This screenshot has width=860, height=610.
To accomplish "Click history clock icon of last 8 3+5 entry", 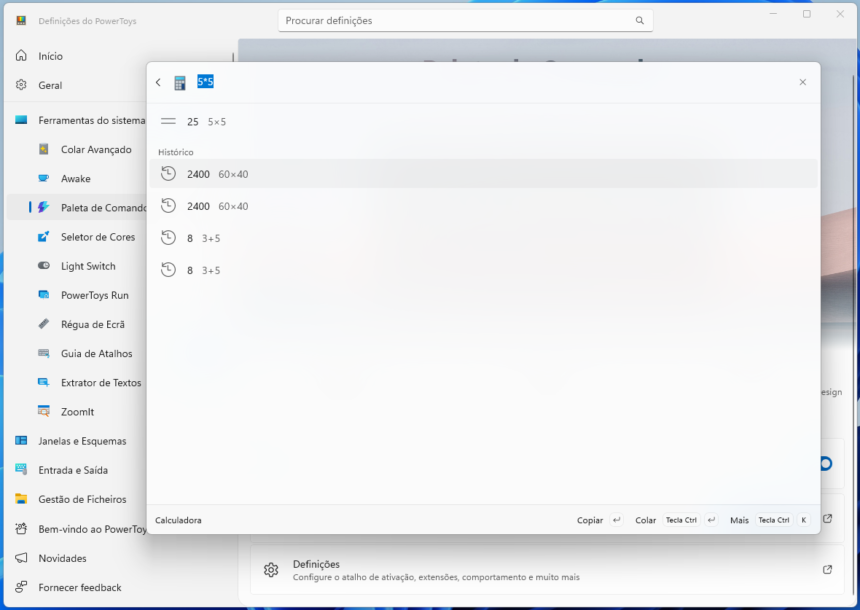I will point(168,270).
